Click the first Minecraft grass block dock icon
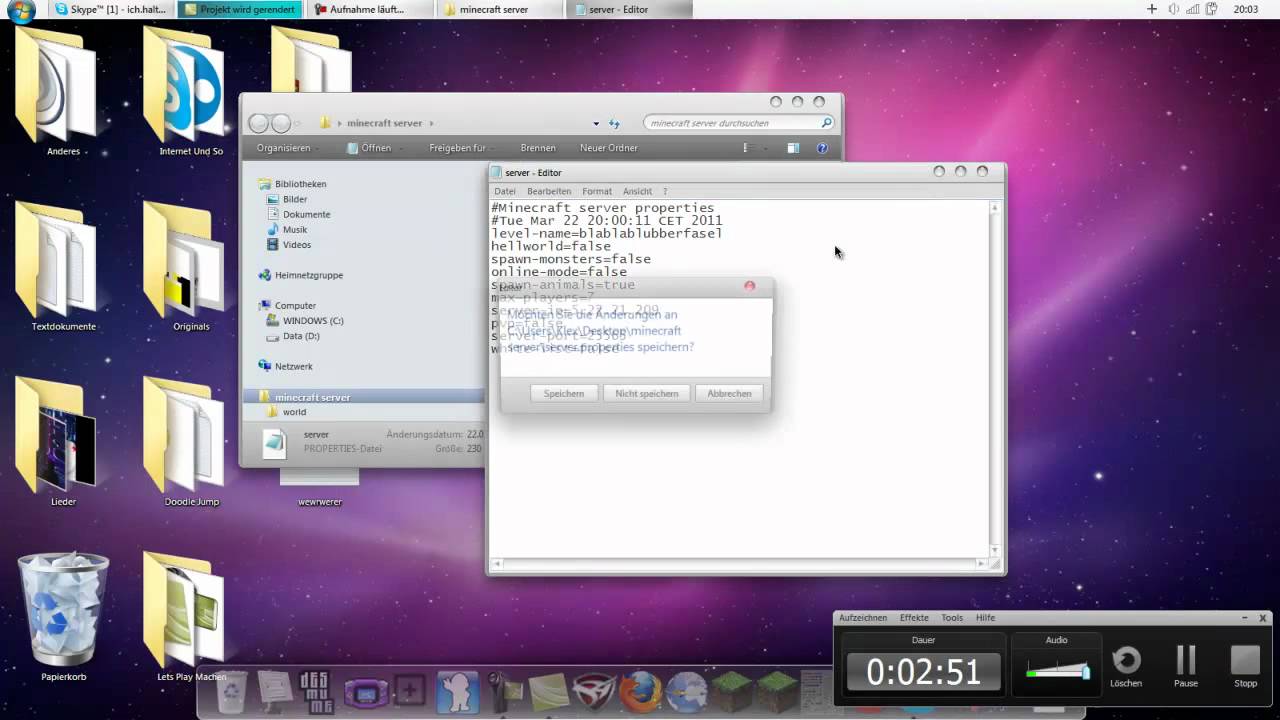Image resolution: width=1280 pixels, height=720 pixels. pos(731,691)
